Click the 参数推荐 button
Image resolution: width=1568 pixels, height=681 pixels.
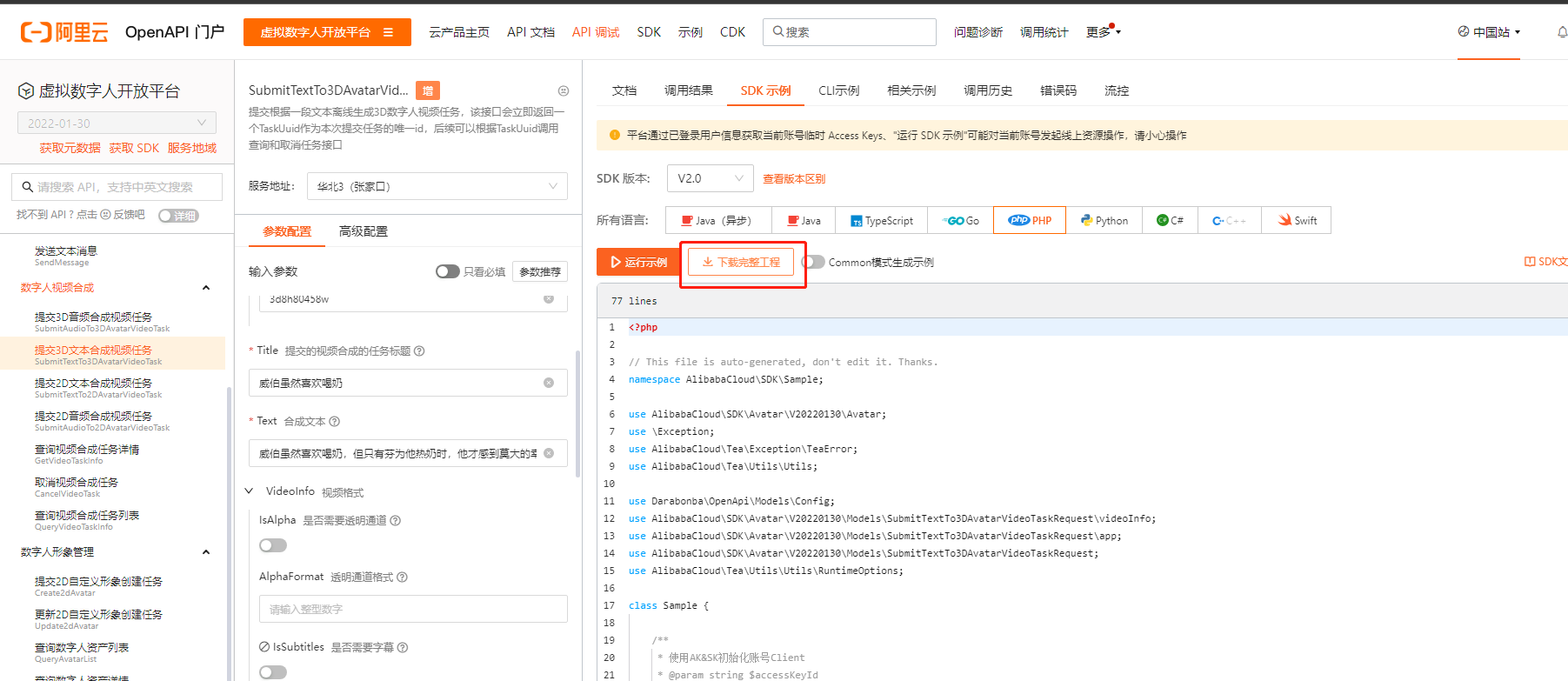[x=540, y=271]
